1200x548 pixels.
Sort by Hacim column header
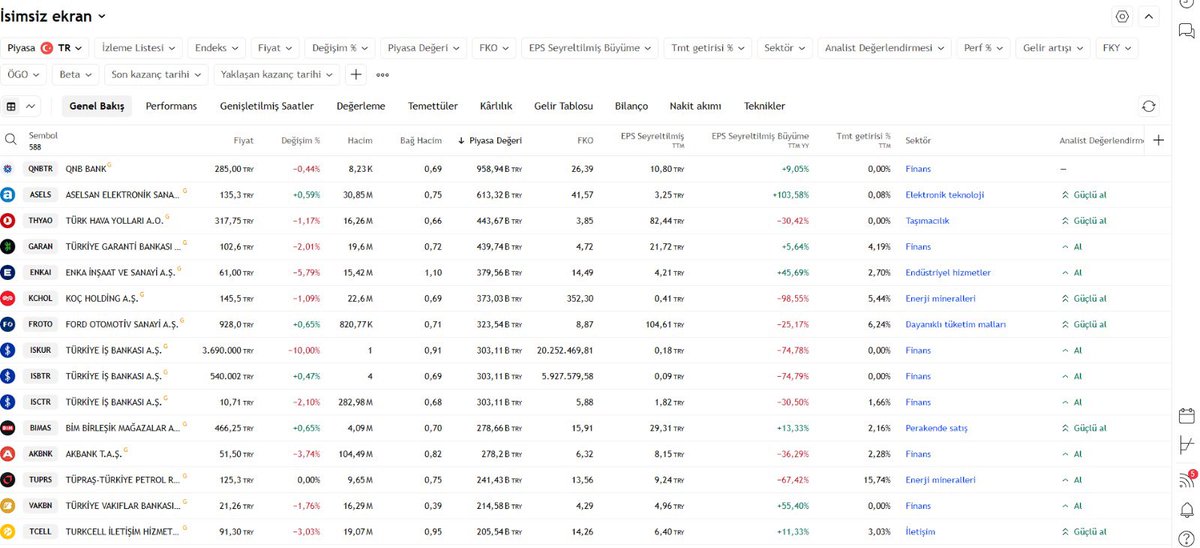[360, 141]
